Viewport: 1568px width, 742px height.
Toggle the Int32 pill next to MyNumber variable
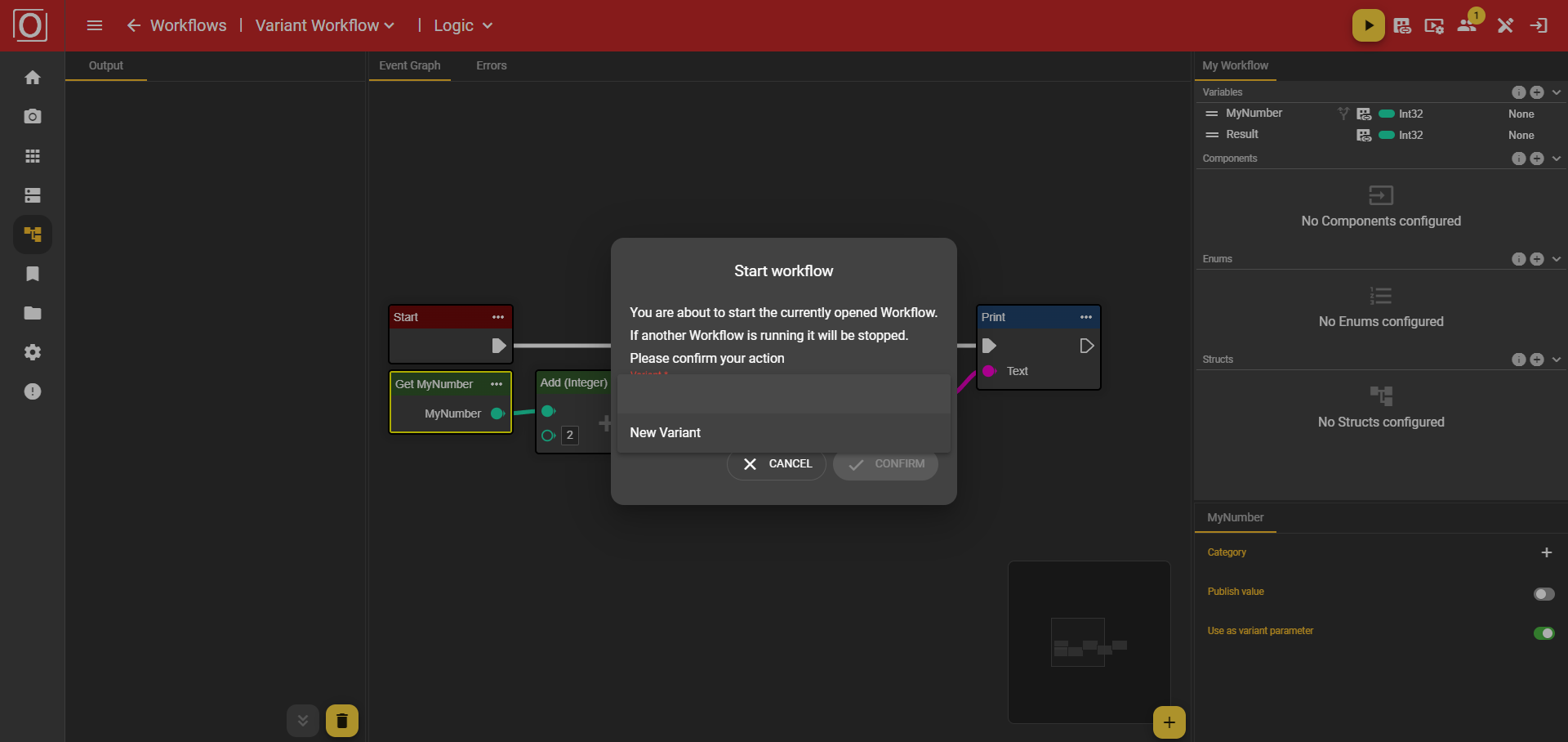pos(1388,114)
